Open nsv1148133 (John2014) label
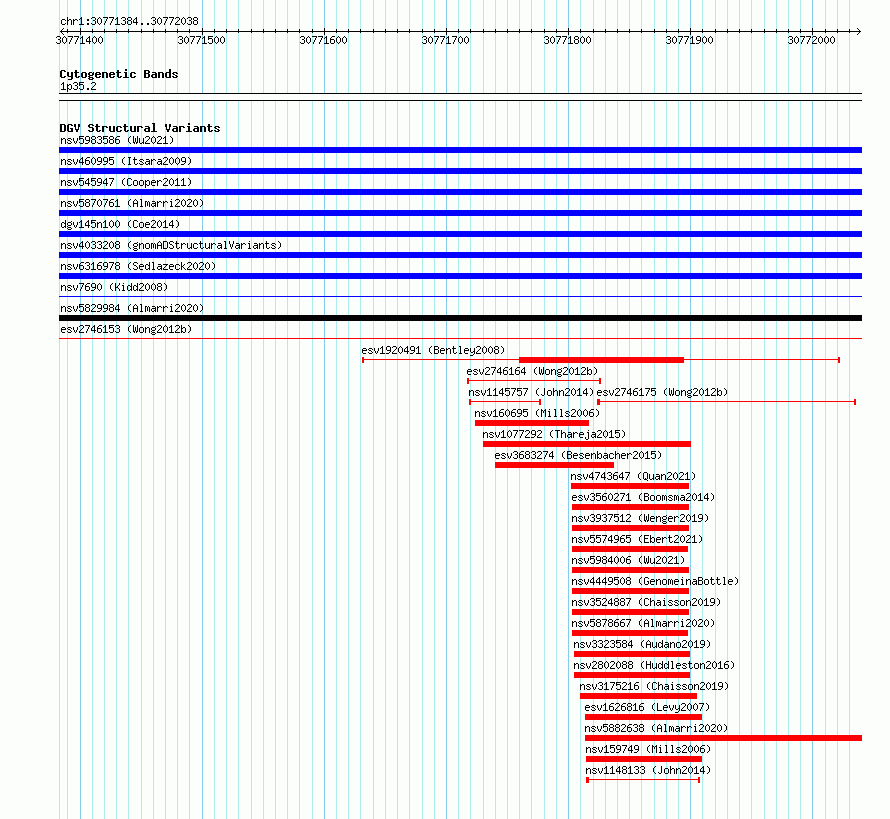The width and height of the screenshot is (890, 819). pyautogui.click(x=648, y=770)
